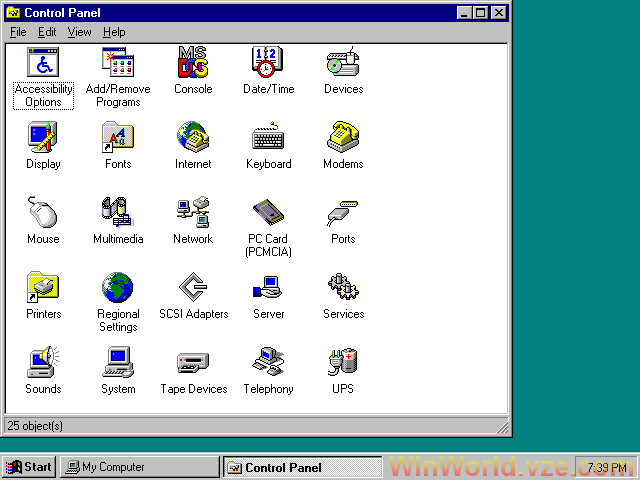640x480 pixels.
Task: Click the Tape Devices icon
Action: (x=193, y=362)
